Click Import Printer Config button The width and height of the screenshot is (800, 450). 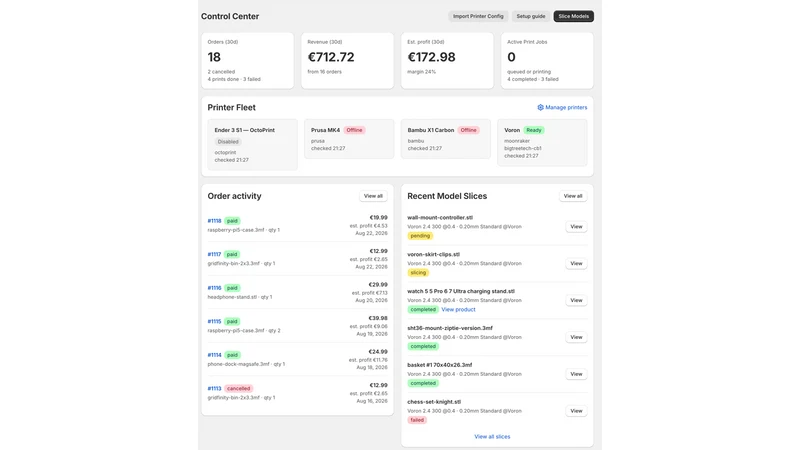[x=478, y=16]
